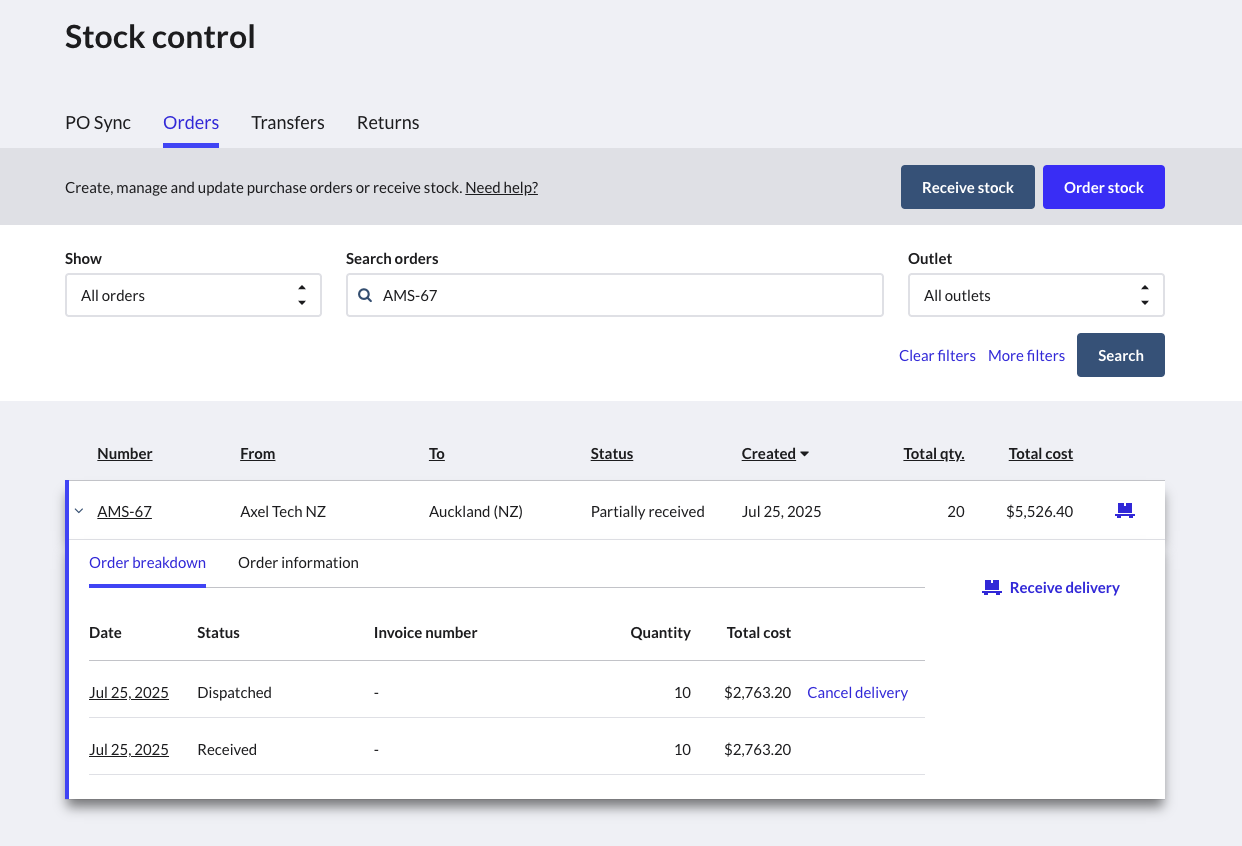Viewport: 1242px width, 846px height.
Task: Select the Order information tab
Action: click(298, 563)
